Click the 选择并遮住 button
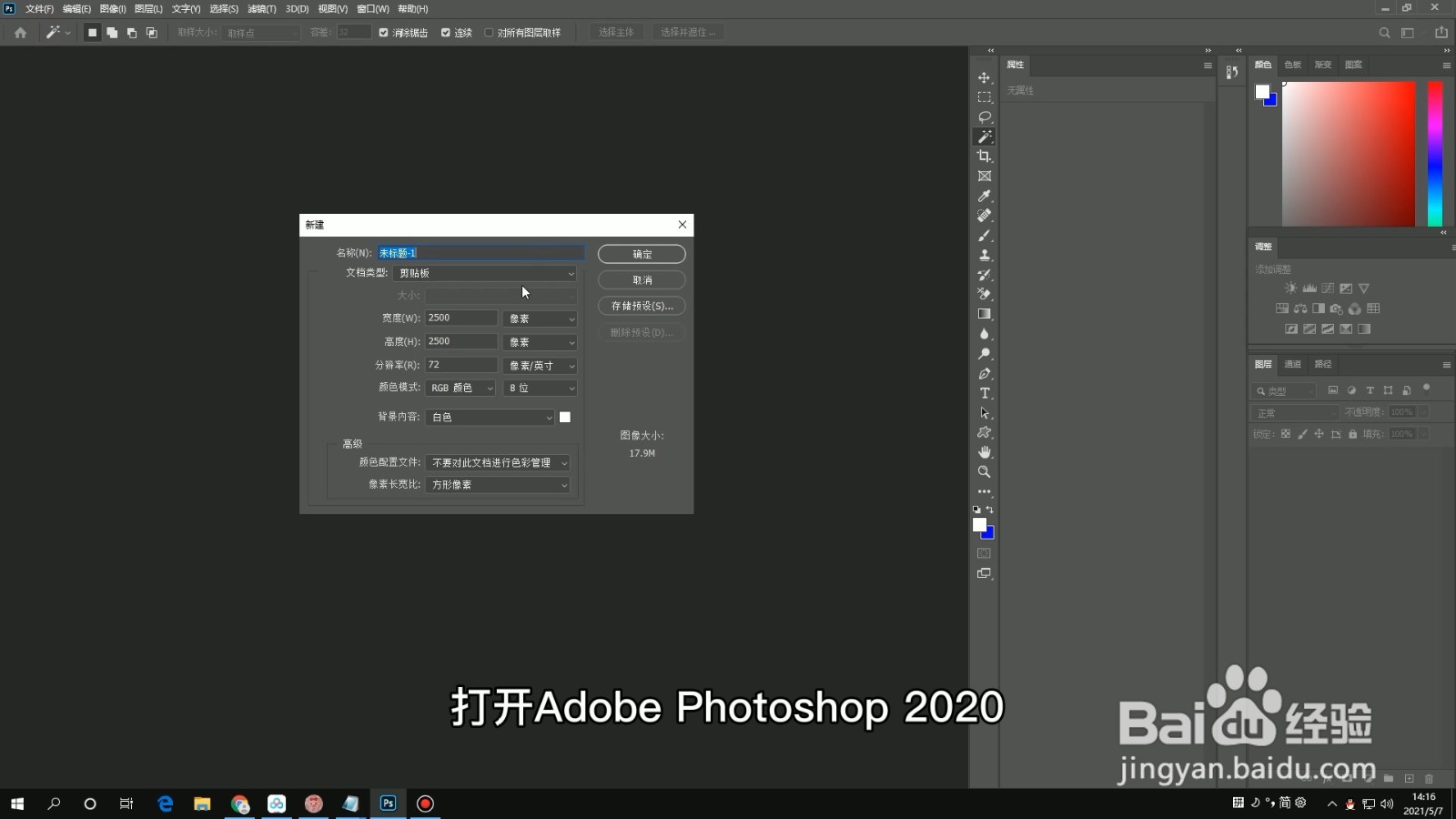1456x819 pixels. pos(688,33)
